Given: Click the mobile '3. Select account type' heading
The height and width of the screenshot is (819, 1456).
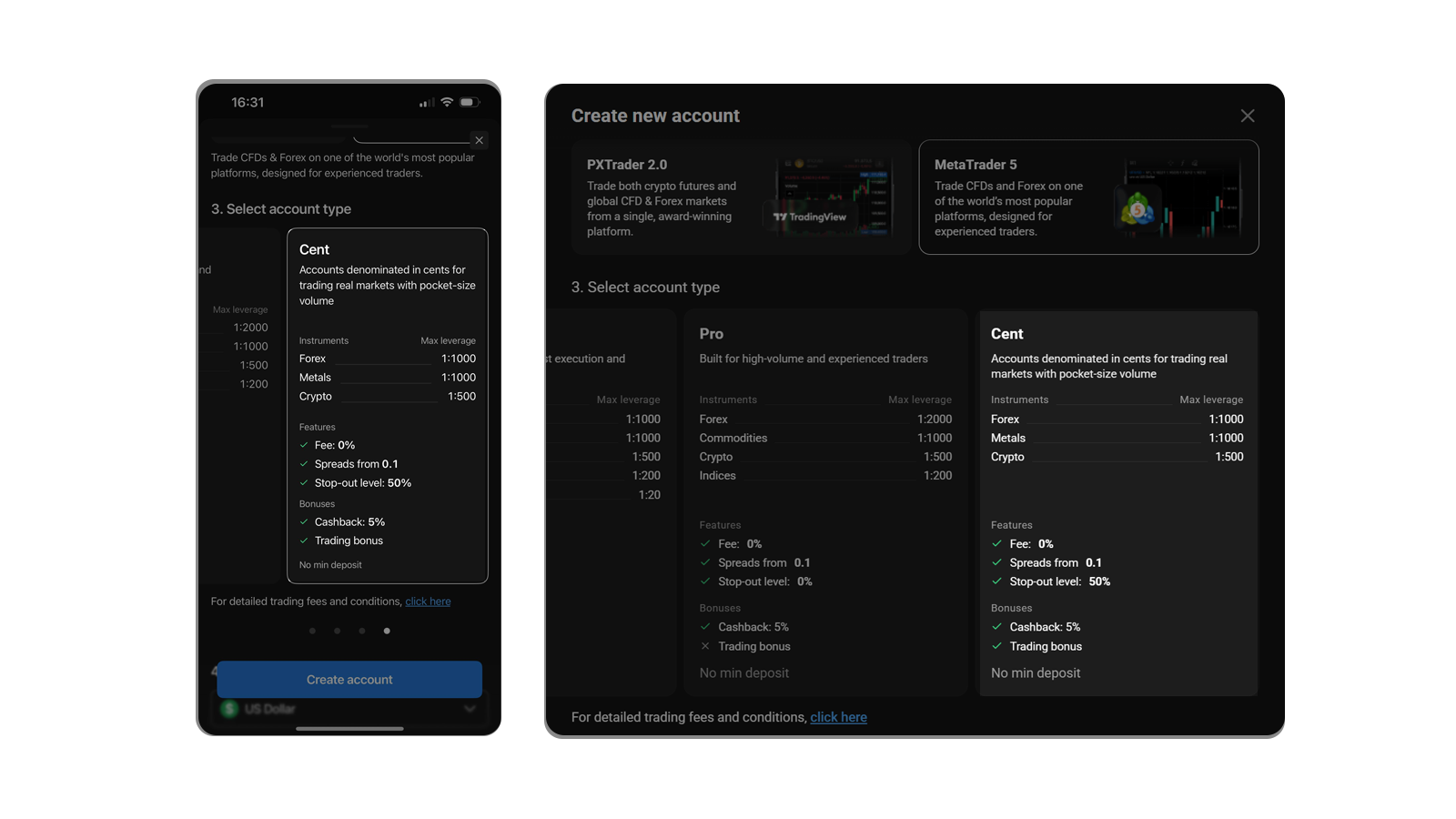Looking at the screenshot, I should [281, 209].
